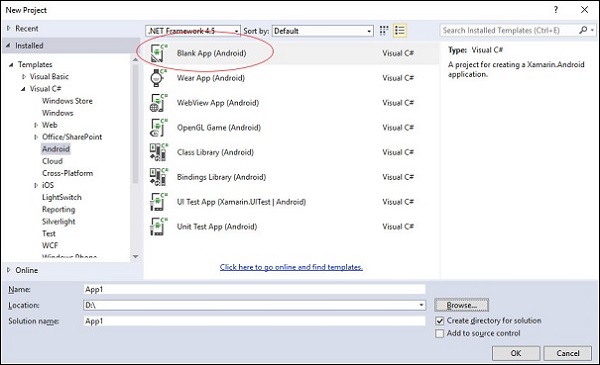The height and width of the screenshot is (365, 600).
Task: Select the LightSwitch tree item
Action: 62,197
